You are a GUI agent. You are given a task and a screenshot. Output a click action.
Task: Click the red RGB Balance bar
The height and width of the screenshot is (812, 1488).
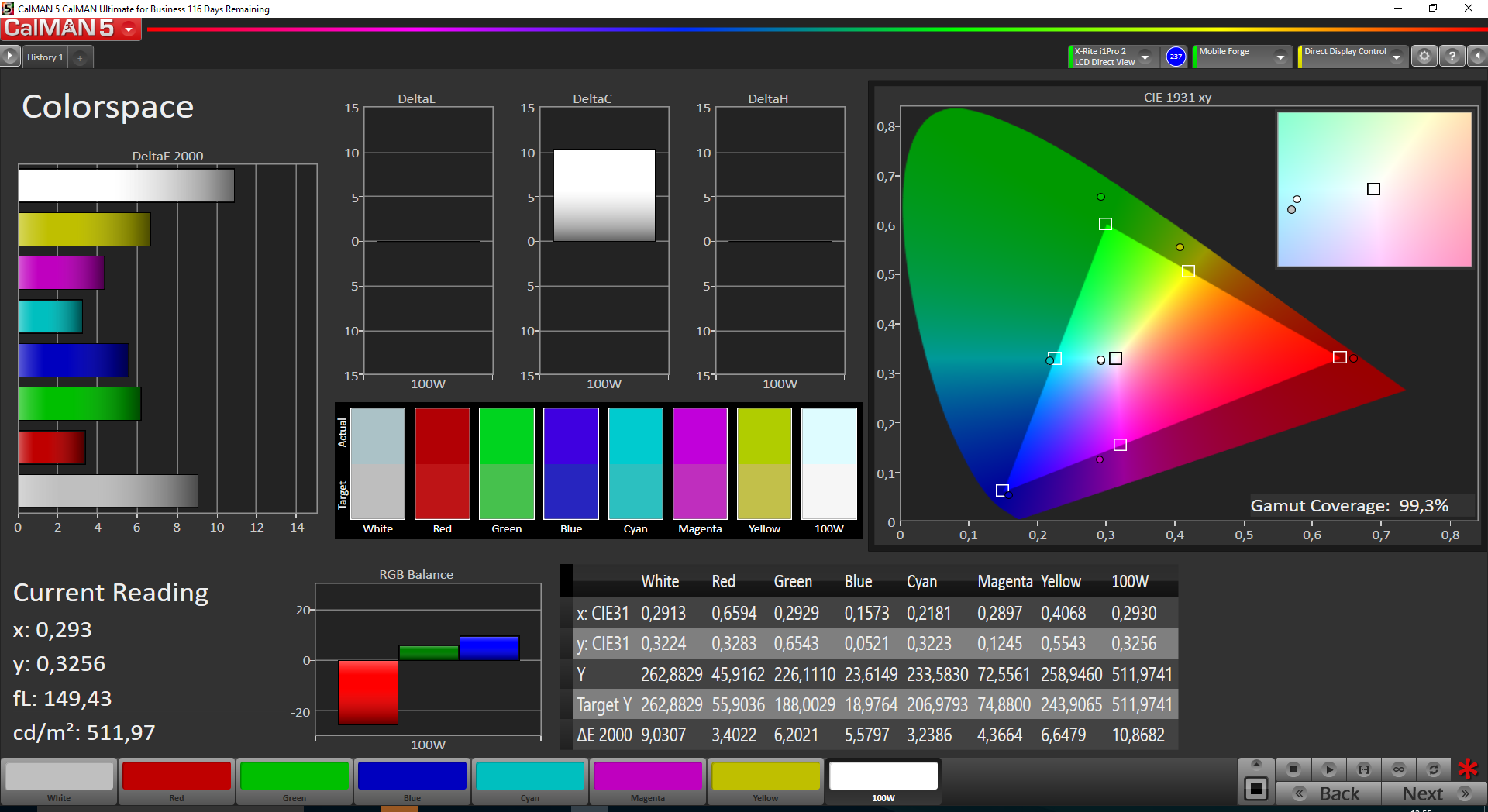(x=368, y=693)
